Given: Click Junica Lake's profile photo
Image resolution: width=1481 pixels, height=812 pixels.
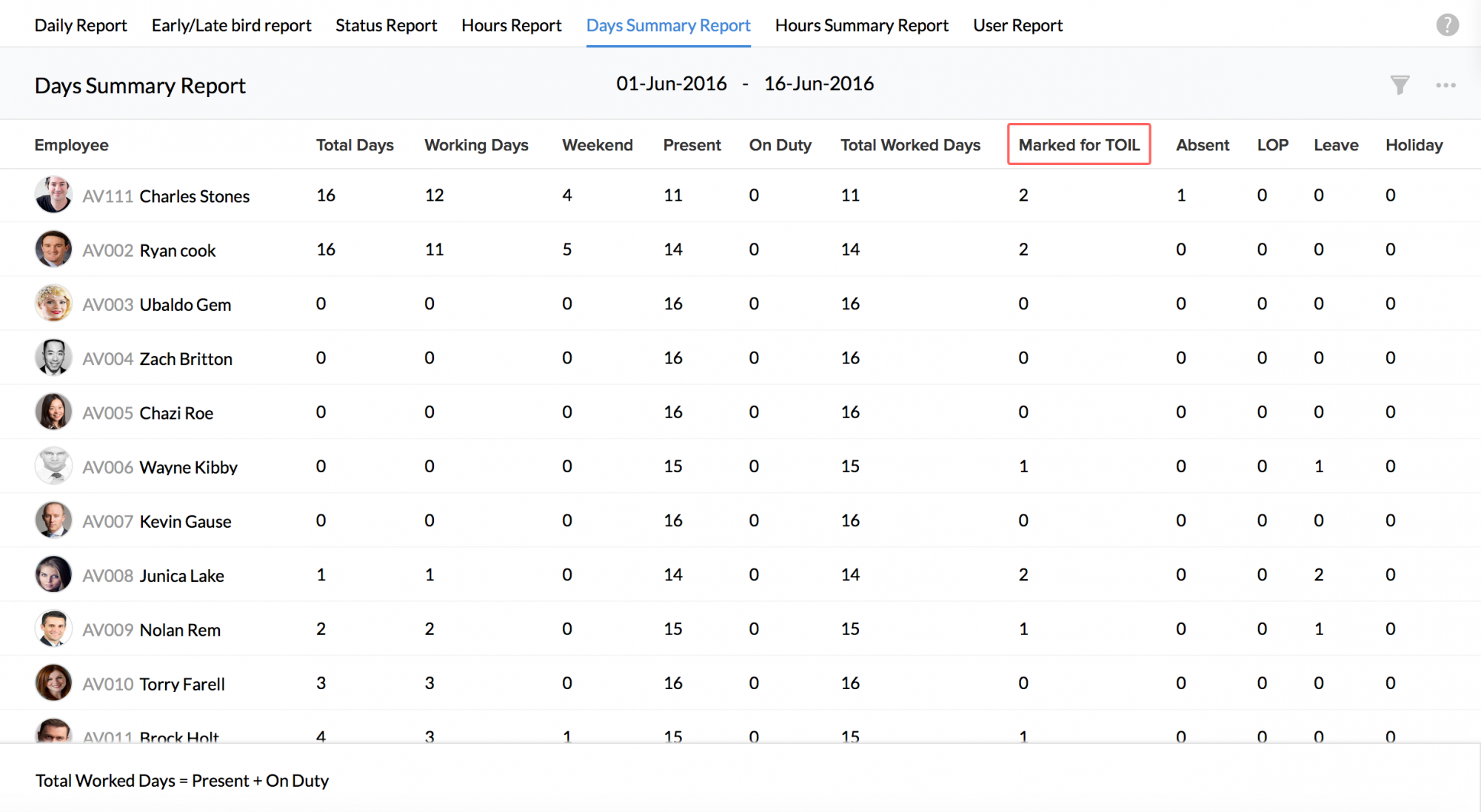Looking at the screenshot, I should click(x=53, y=574).
